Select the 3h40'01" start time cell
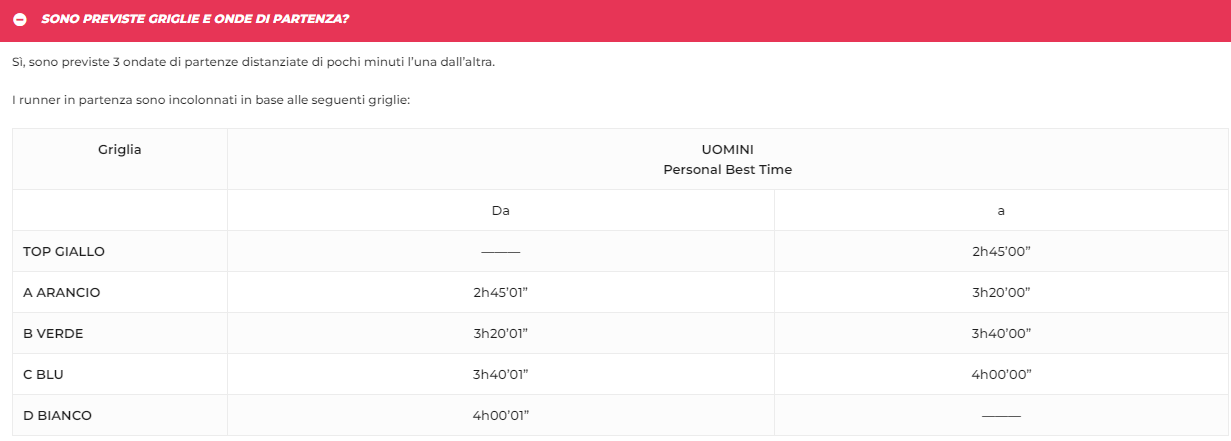Screen dimensions: 1231x441 click(x=501, y=374)
